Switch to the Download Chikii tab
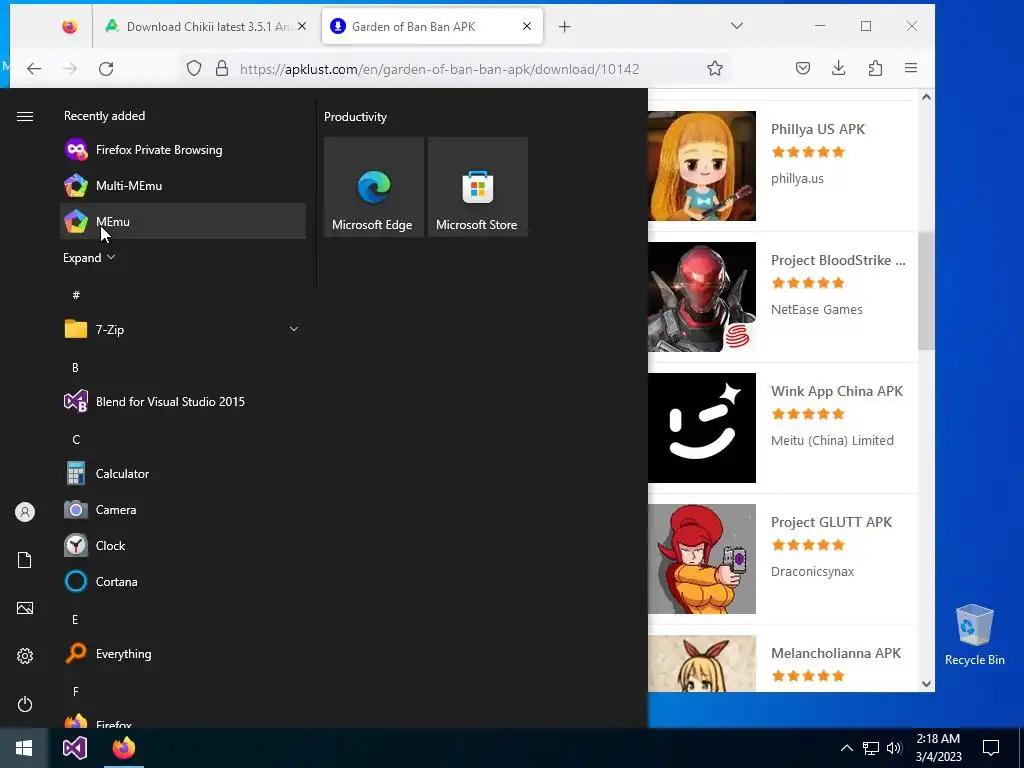 pos(204,26)
